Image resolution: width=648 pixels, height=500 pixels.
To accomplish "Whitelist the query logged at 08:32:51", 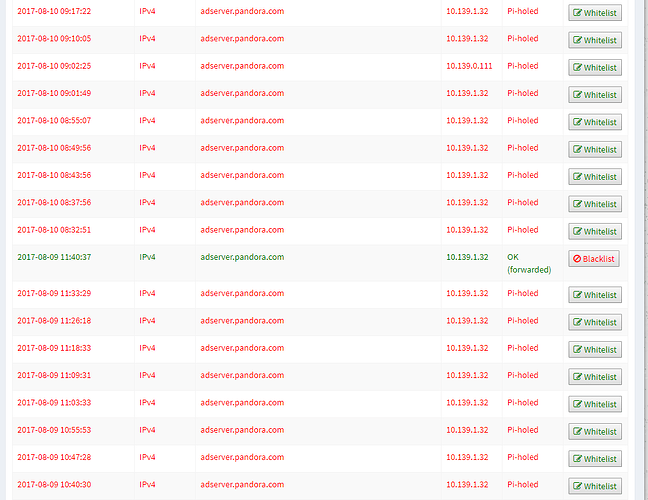I will pos(595,231).
